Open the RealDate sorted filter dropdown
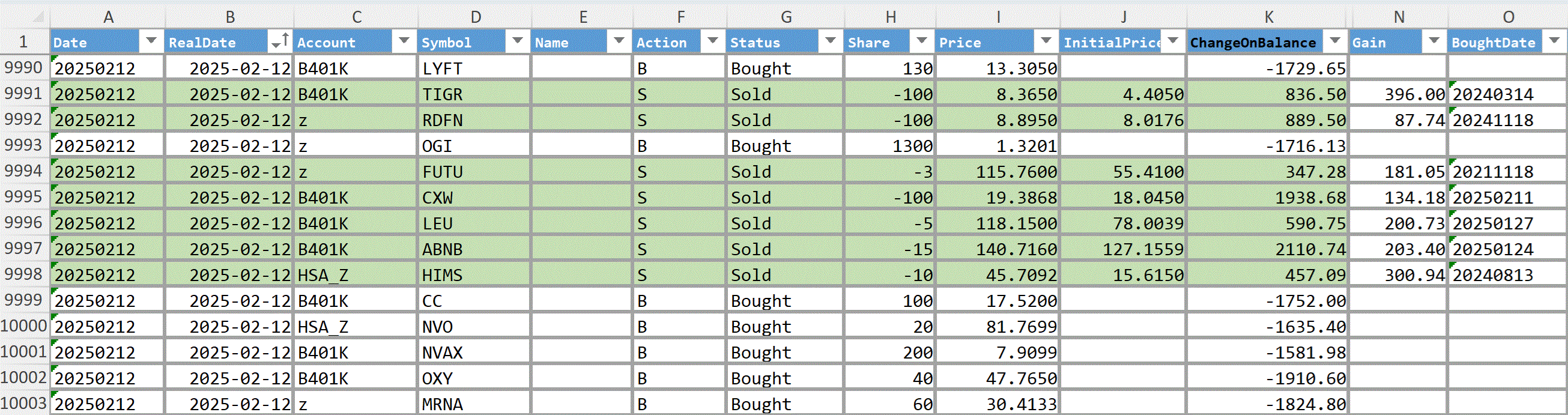Image resolution: width=1568 pixels, height=415 pixels. (279, 41)
